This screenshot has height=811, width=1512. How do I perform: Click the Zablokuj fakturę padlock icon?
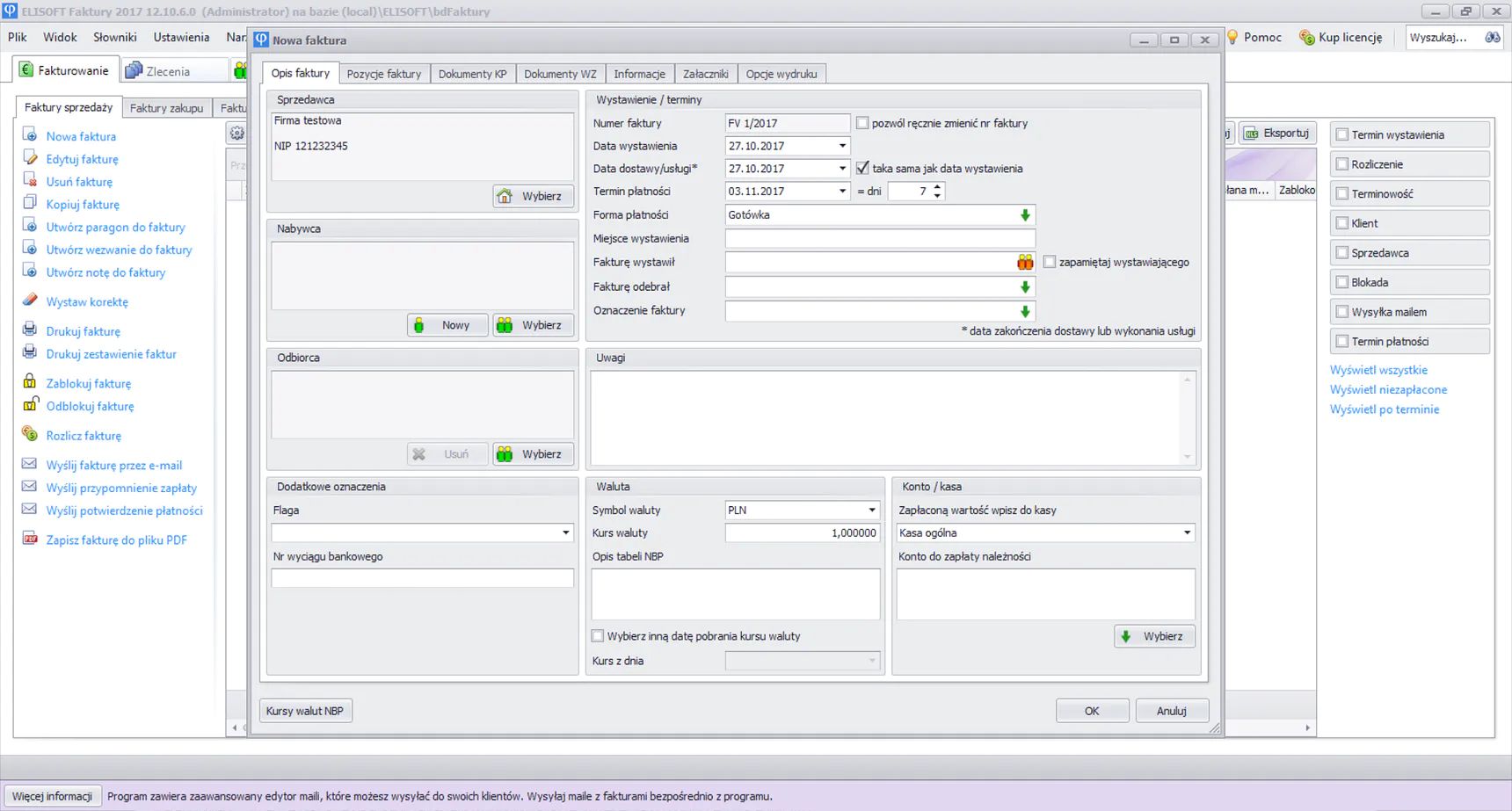pos(30,382)
